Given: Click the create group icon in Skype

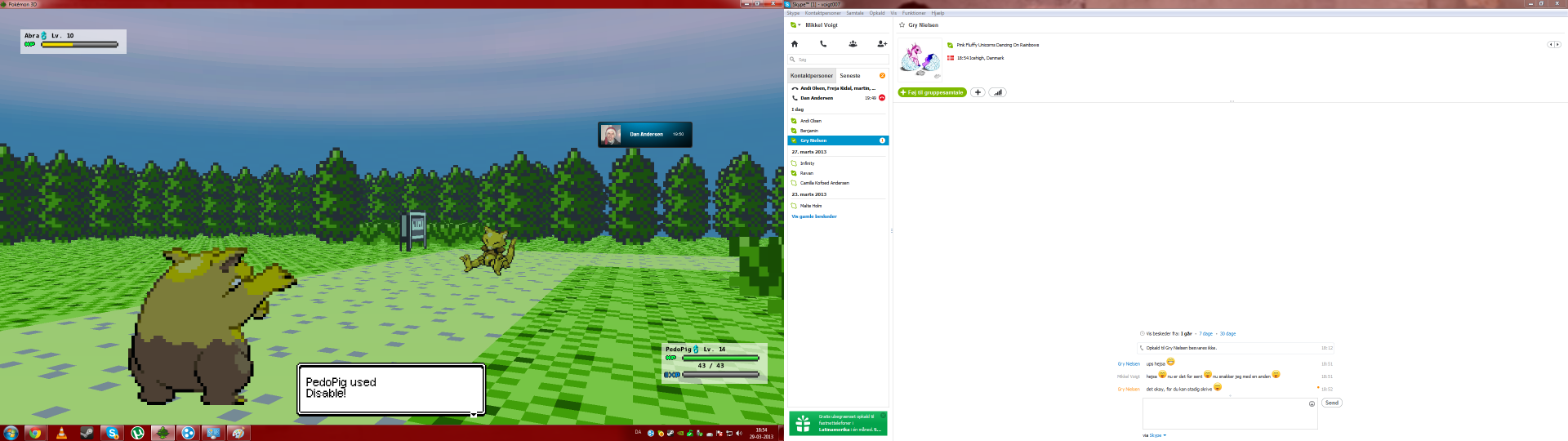Looking at the screenshot, I should pyautogui.click(x=853, y=44).
